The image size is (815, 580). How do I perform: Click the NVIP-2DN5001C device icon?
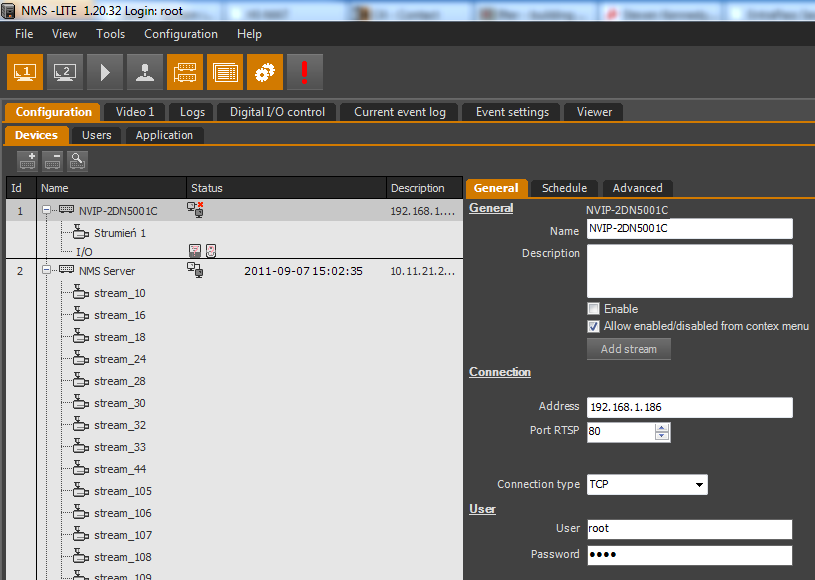[67, 209]
